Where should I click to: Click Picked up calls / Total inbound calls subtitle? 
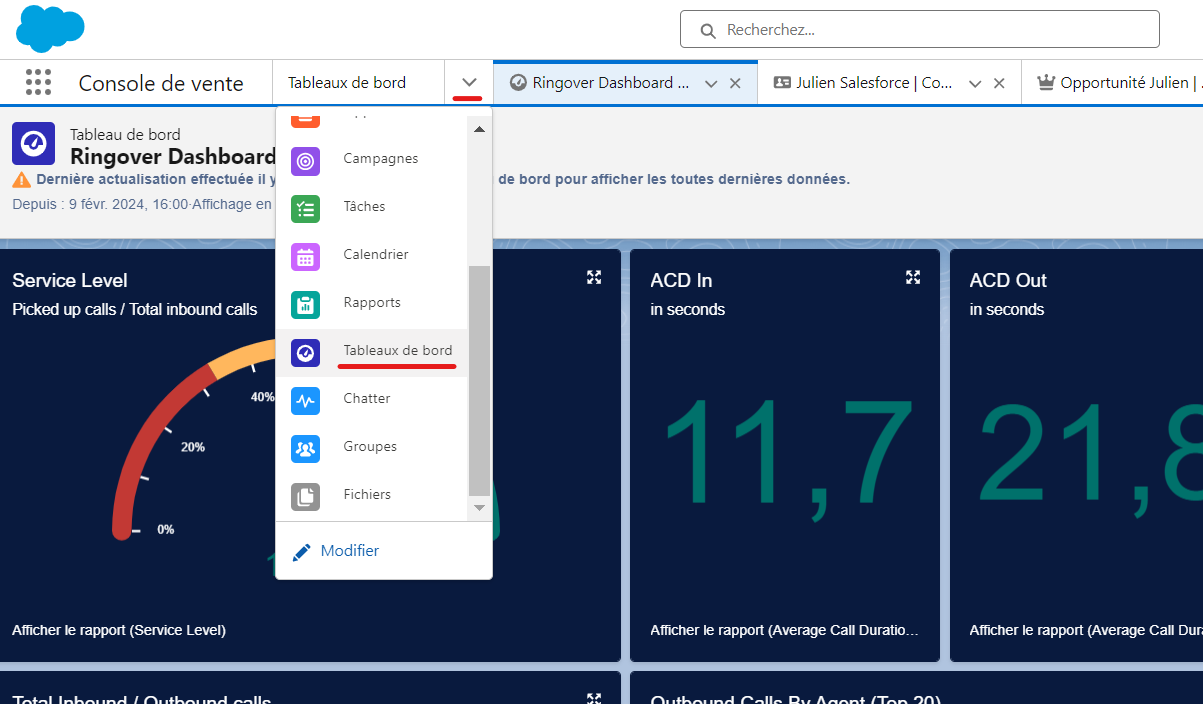pyautogui.click(x=135, y=310)
